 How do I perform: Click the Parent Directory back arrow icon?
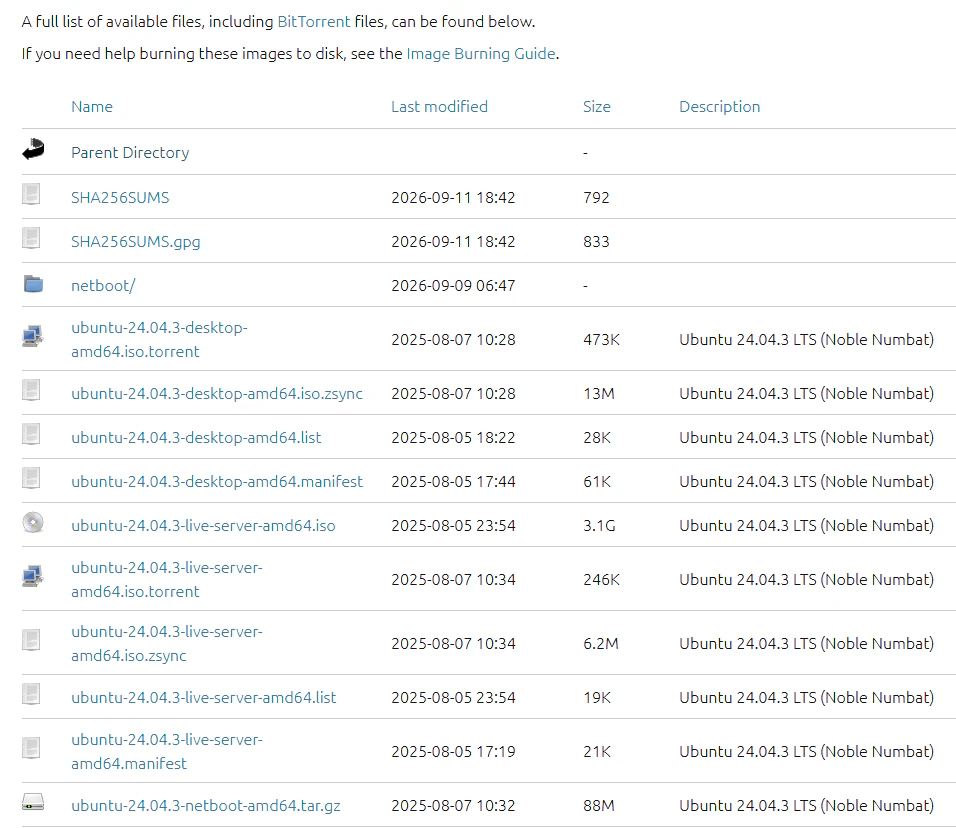[x=33, y=149]
